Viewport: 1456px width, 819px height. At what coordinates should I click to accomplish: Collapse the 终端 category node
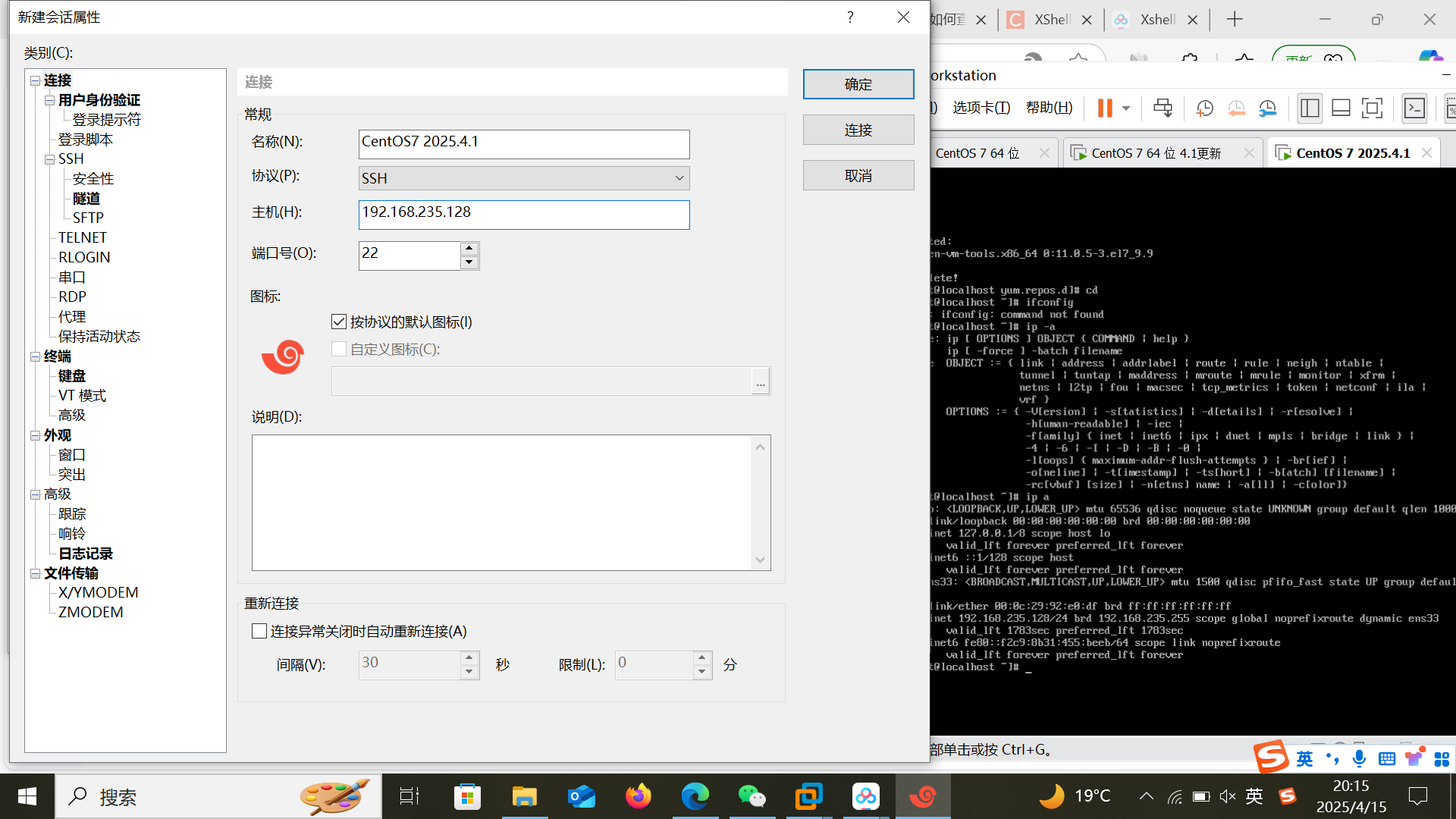(35, 356)
